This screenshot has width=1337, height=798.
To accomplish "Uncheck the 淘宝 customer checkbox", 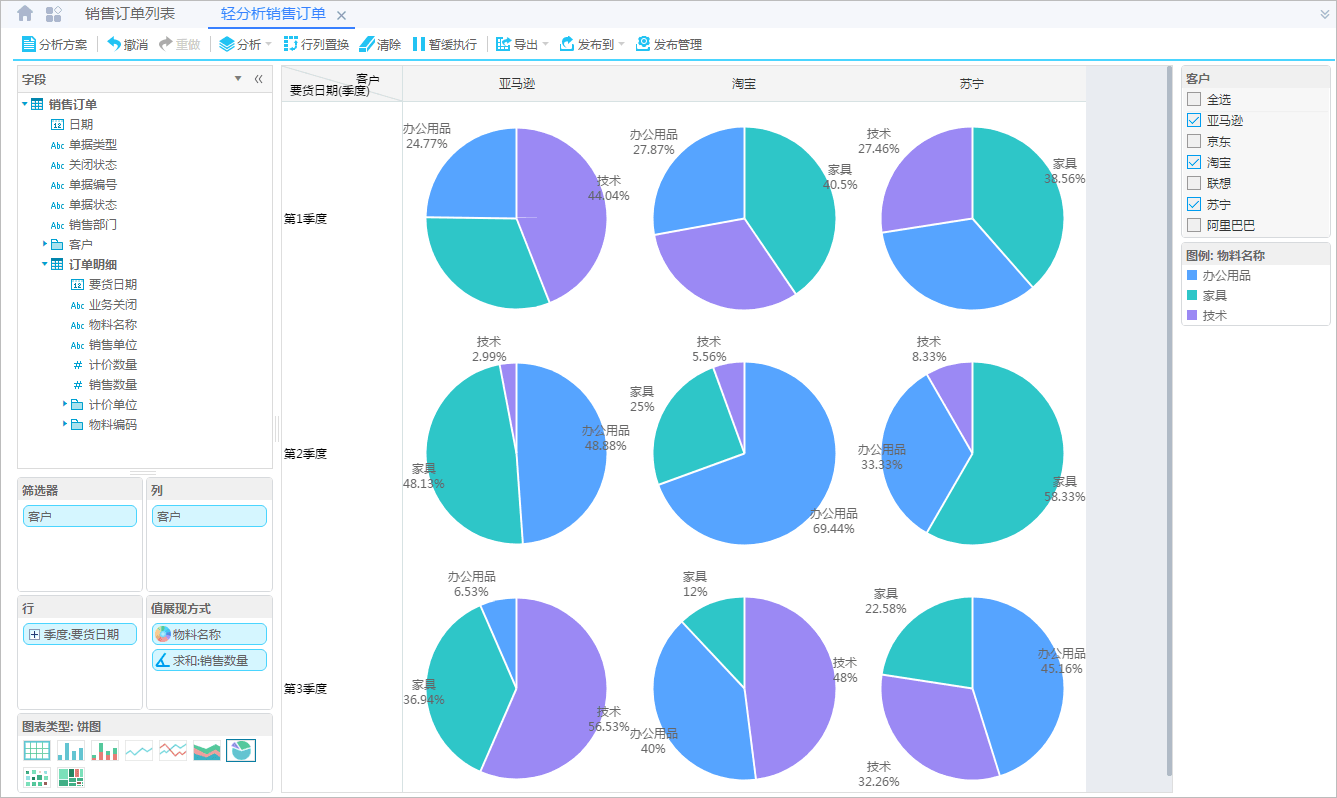I will coord(1194,162).
